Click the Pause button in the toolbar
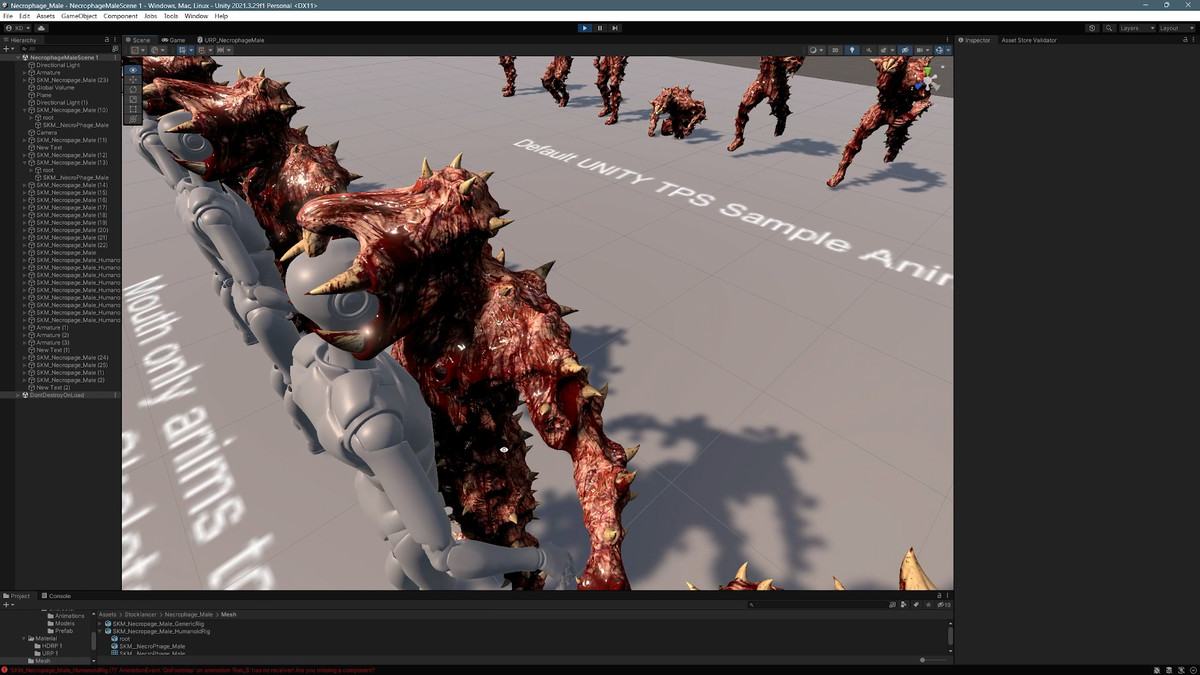The image size is (1200, 675). click(600, 28)
